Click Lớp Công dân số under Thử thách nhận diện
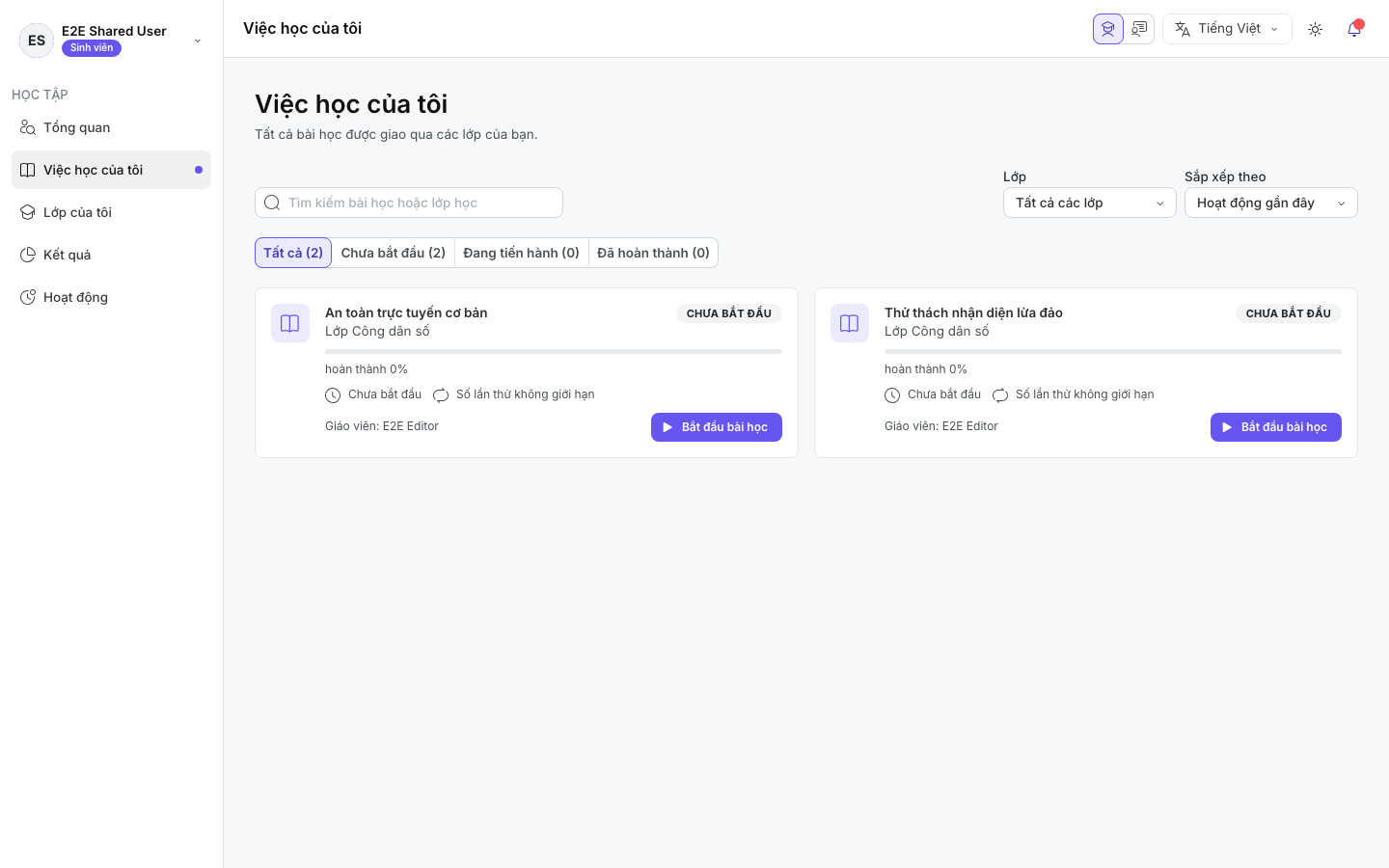This screenshot has height=868, width=1389. point(937,331)
